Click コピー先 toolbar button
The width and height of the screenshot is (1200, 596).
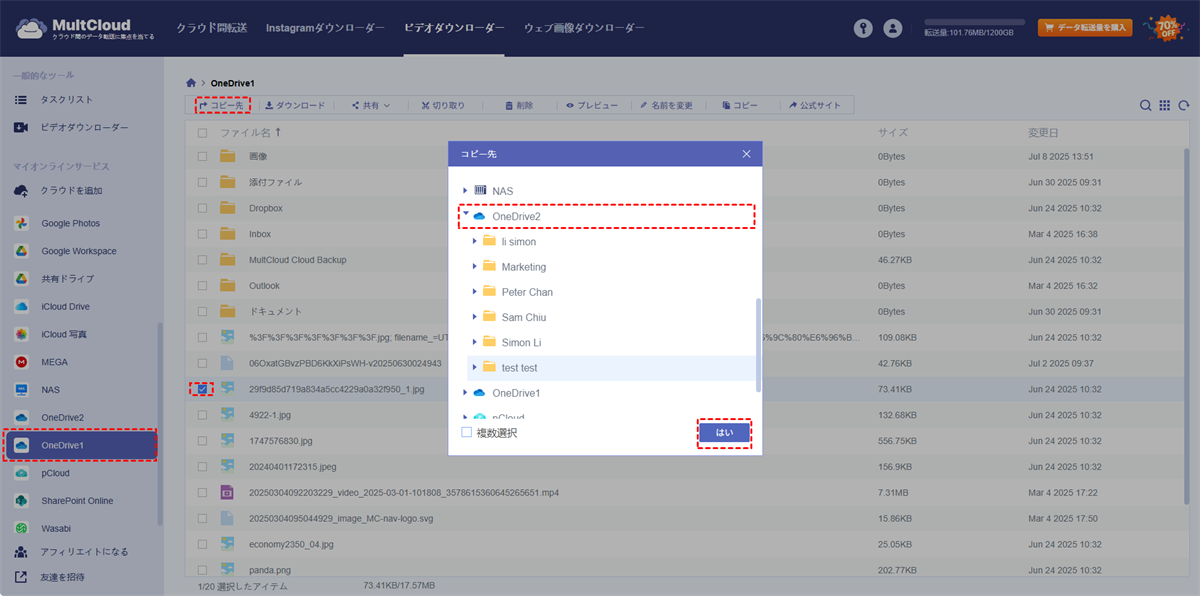pyautogui.click(x=220, y=105)
